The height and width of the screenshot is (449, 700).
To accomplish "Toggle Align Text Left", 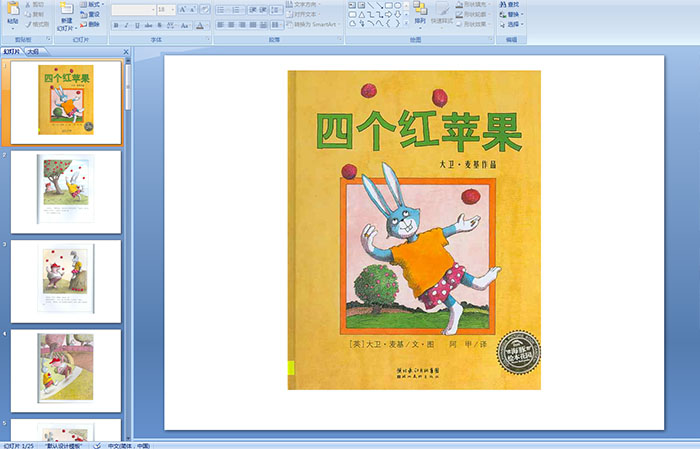I will (220, 25).
